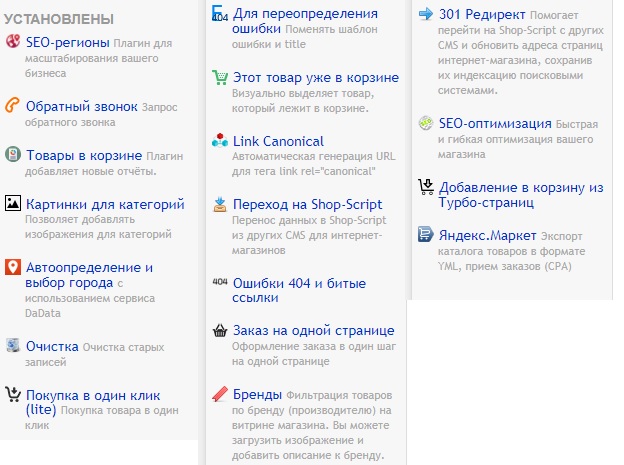Open the SEO-регионы plugin link
The height and width of the screenshot is (465, 624).
point(68,42)
